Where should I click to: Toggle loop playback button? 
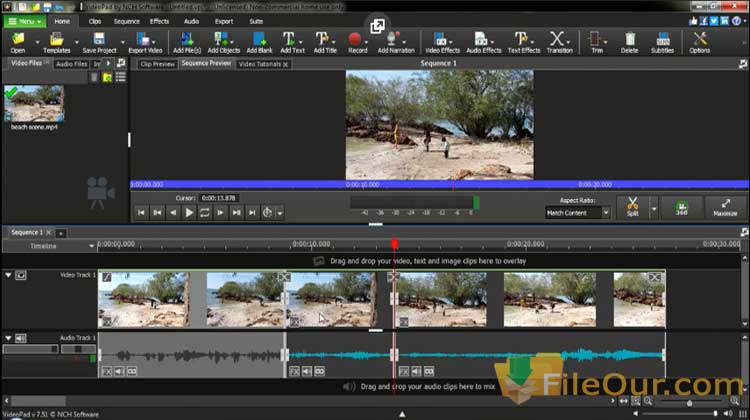coord(204,212)
